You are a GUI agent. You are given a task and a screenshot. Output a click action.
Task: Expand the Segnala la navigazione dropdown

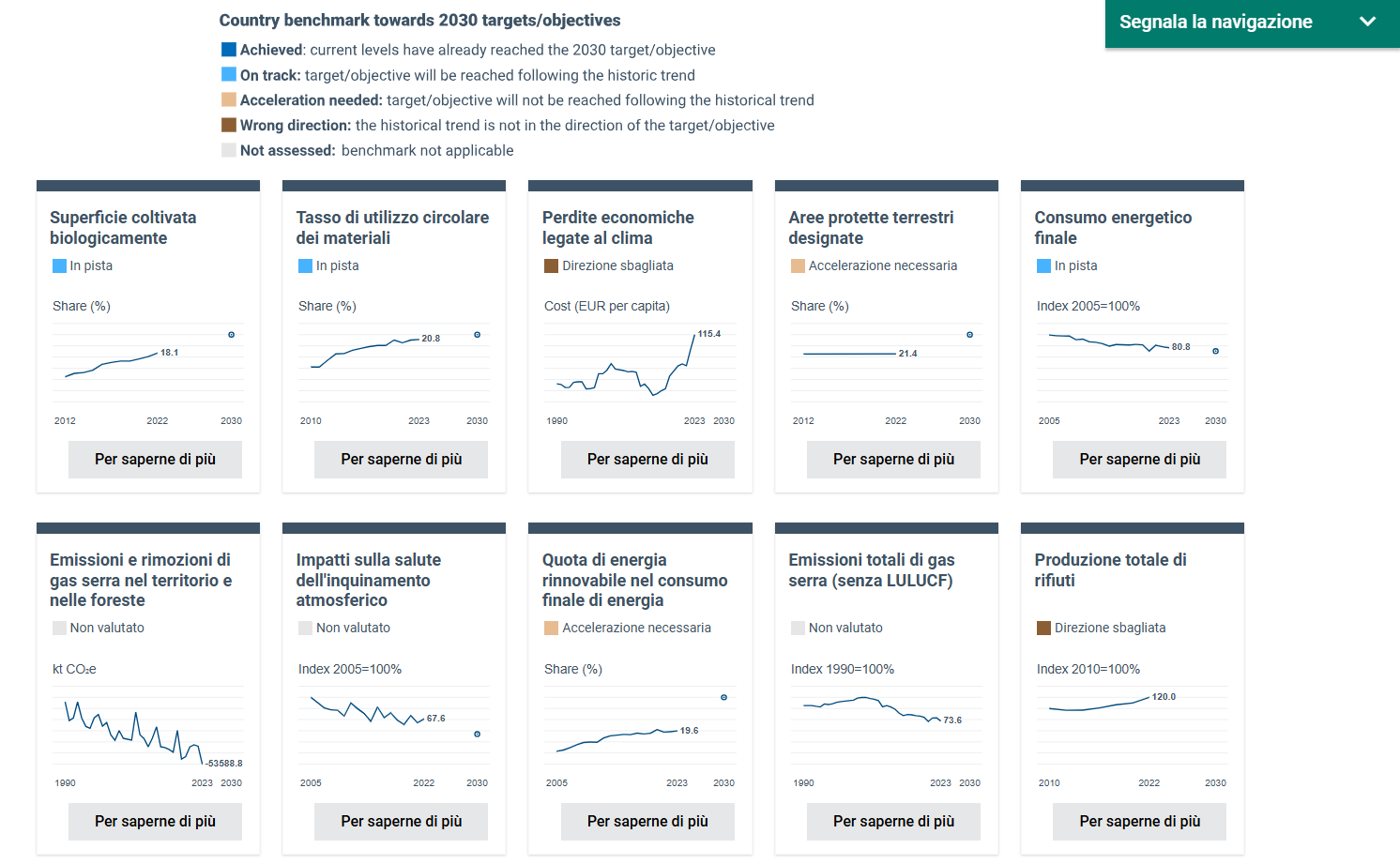point(1216,23)
